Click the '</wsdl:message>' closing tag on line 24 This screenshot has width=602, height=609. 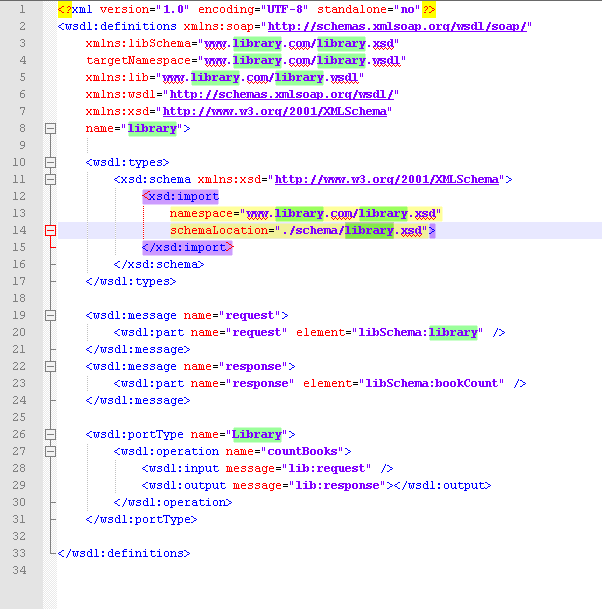pyautogui.click(x=138, y=400)
